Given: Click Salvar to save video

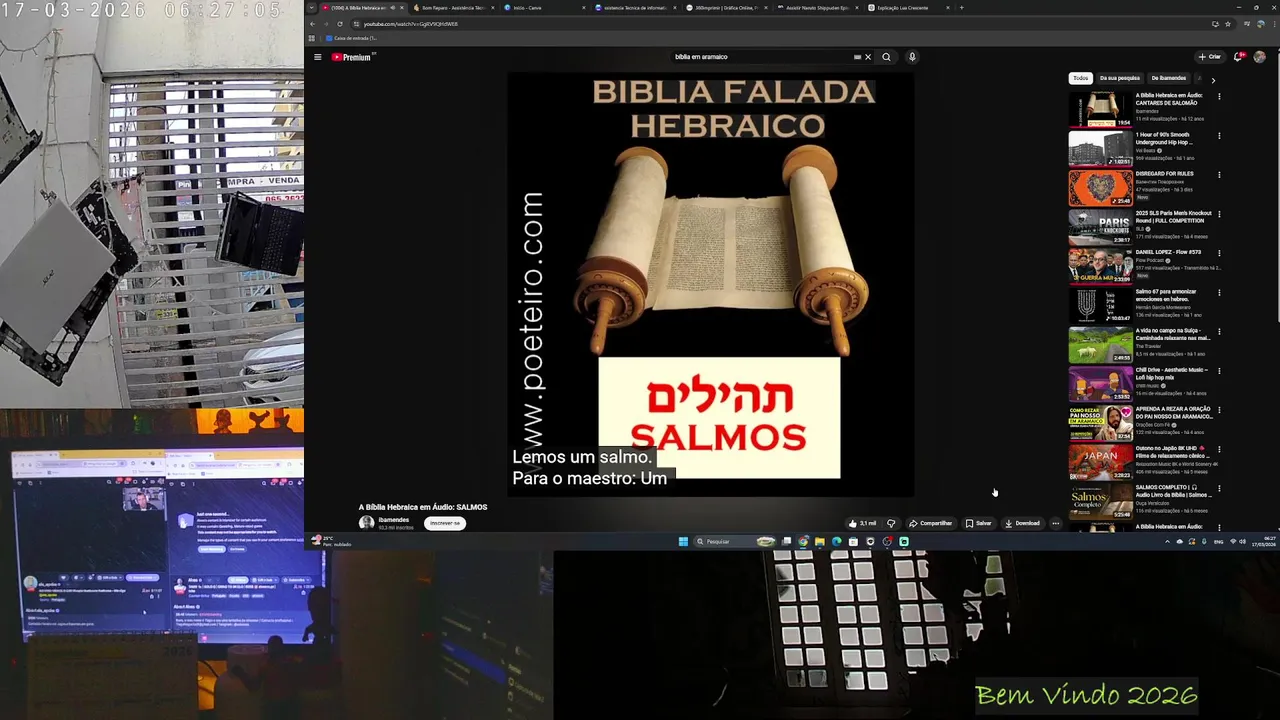Looking at the screenshot, I should (x=979, y=523).
